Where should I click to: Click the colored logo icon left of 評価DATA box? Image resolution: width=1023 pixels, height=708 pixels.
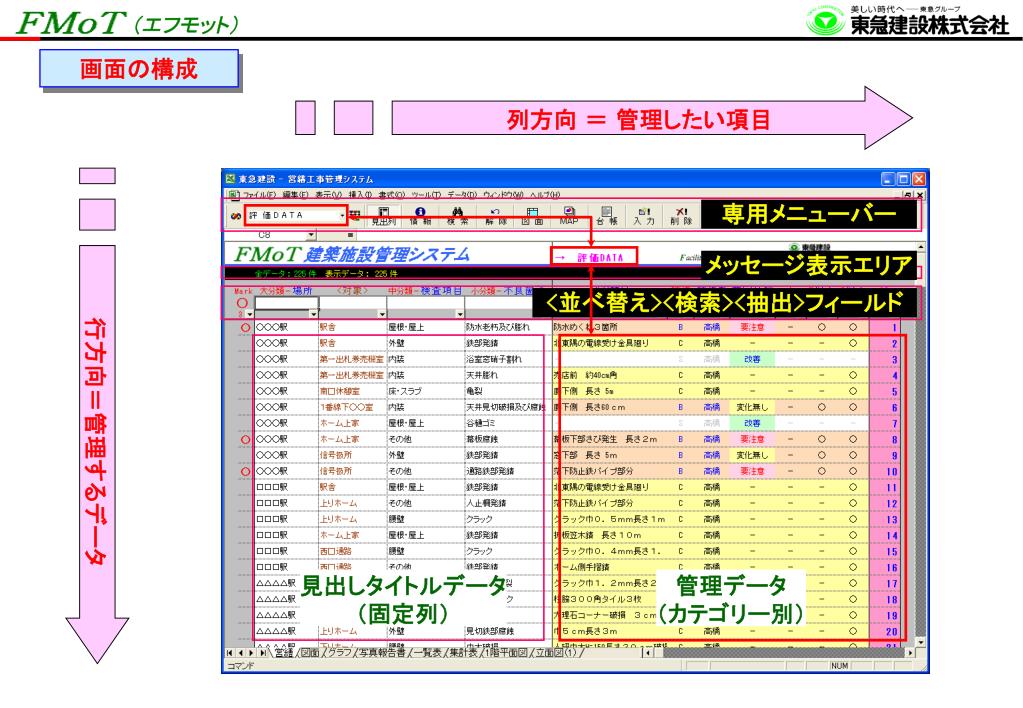click(x=236, y=215)
